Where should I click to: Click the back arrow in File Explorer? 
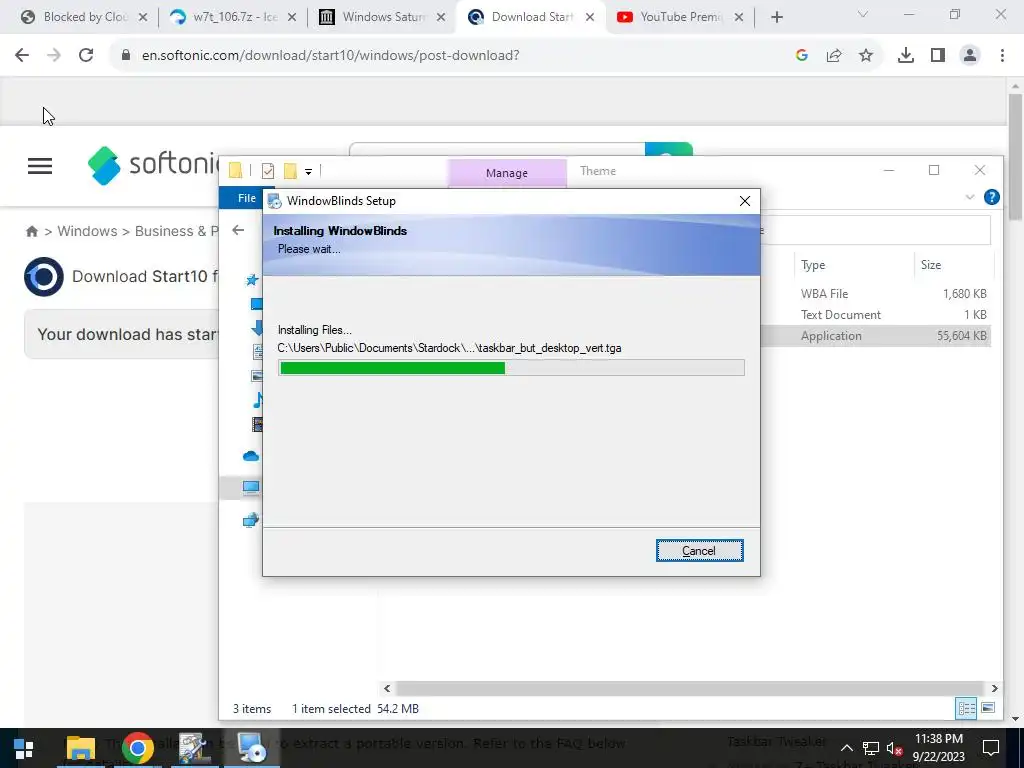click(238, 230)
